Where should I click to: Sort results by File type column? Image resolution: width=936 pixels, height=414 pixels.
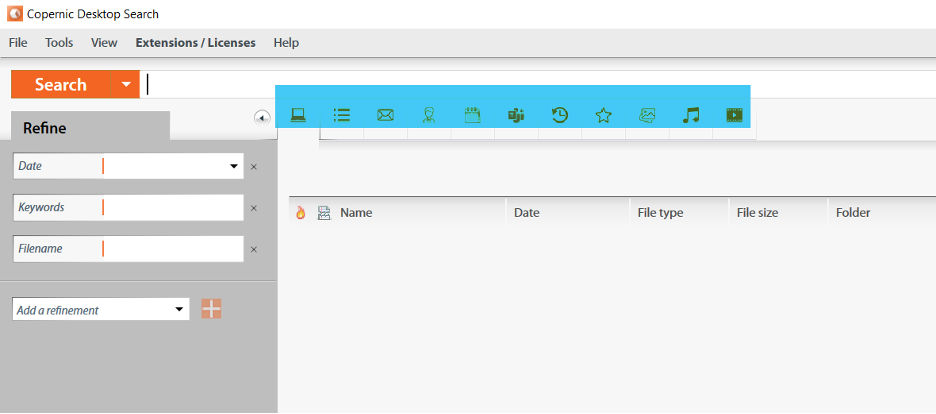660,212
